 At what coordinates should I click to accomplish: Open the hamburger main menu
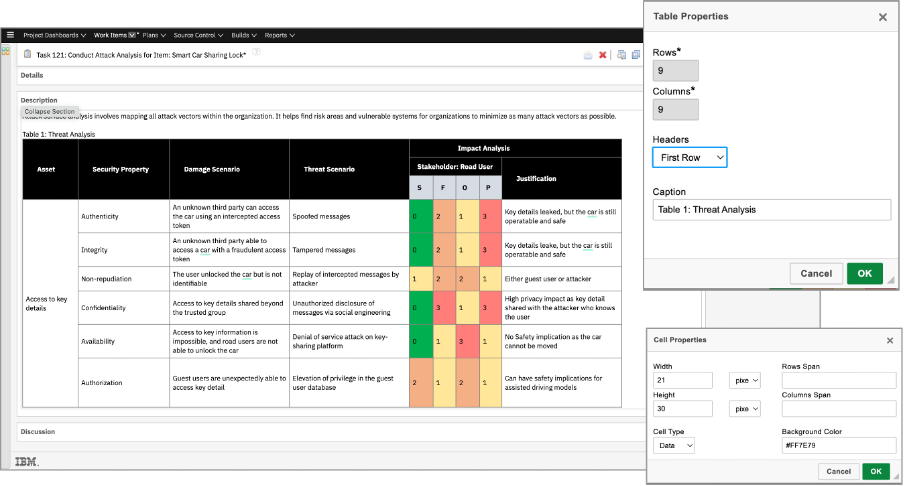(x=10, y=35)
